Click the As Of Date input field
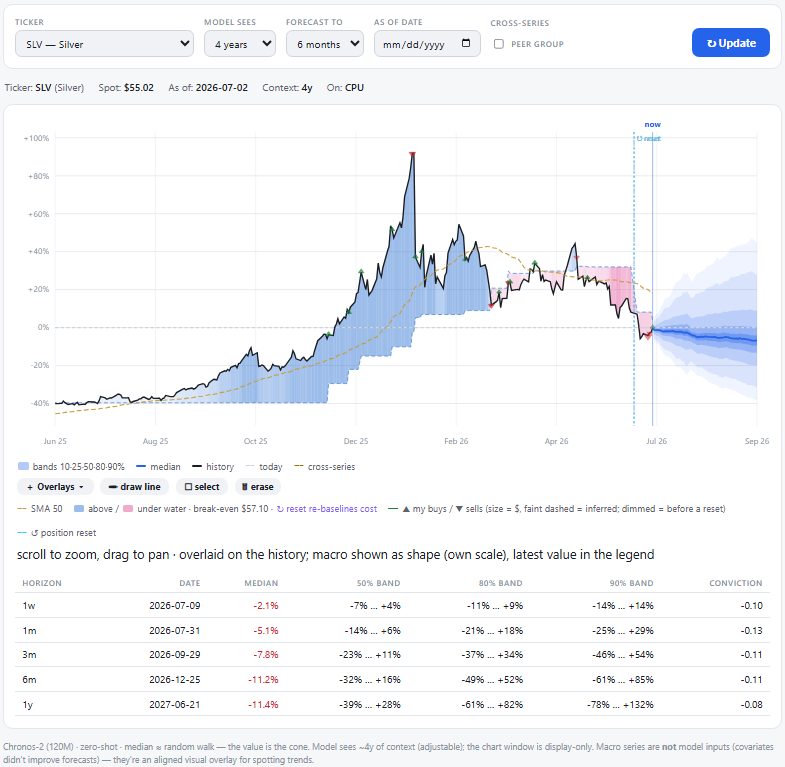The image size is (785, 767). point(427,44)
